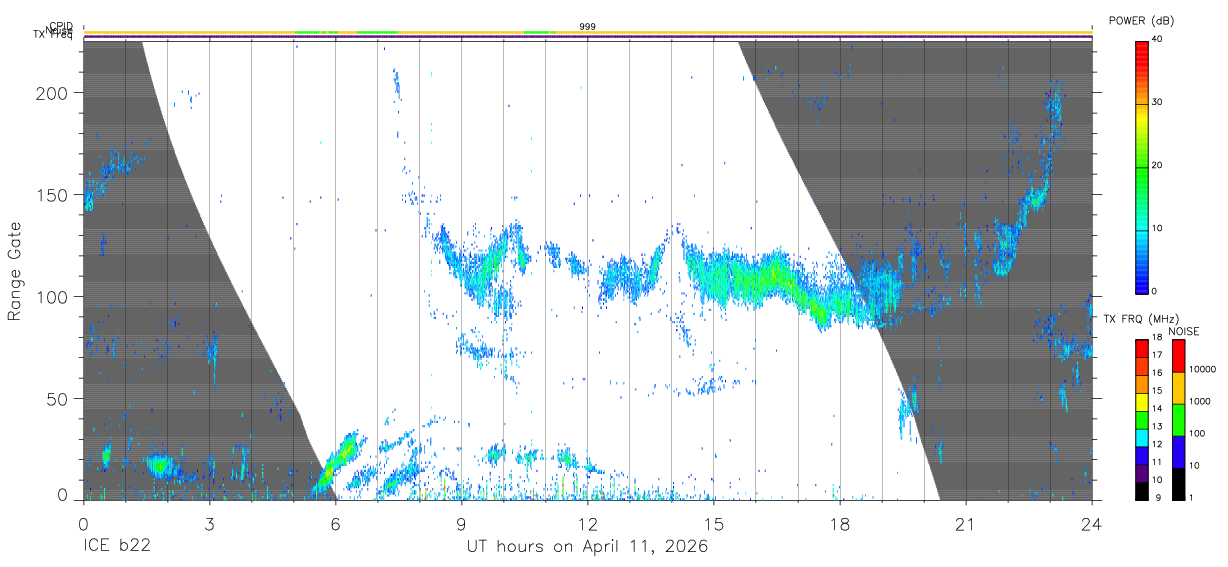Select the 30 label on POWER scale
1228x567 pixels.
tap(1158, 103)
